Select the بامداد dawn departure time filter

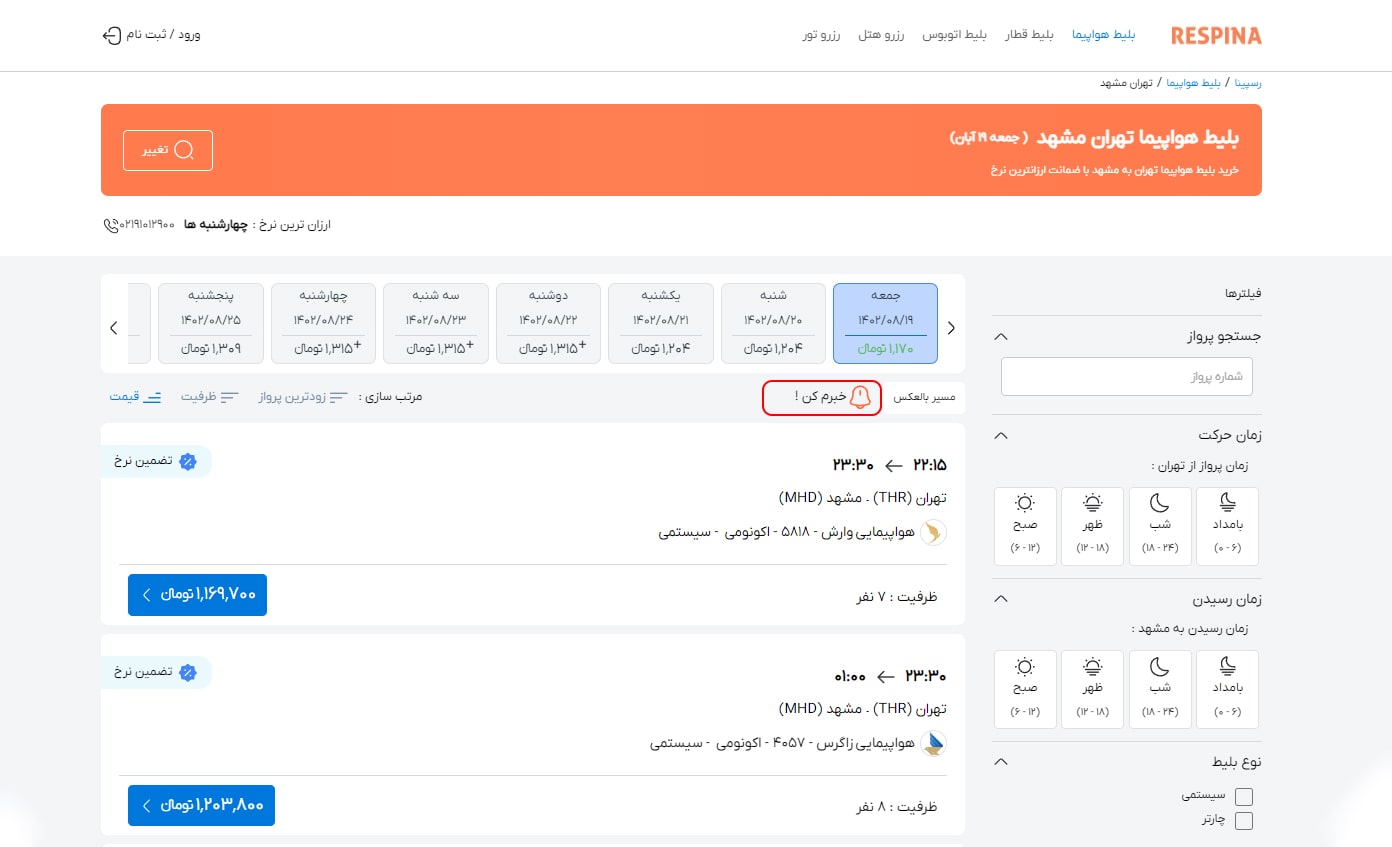[x=1227, y=525]
